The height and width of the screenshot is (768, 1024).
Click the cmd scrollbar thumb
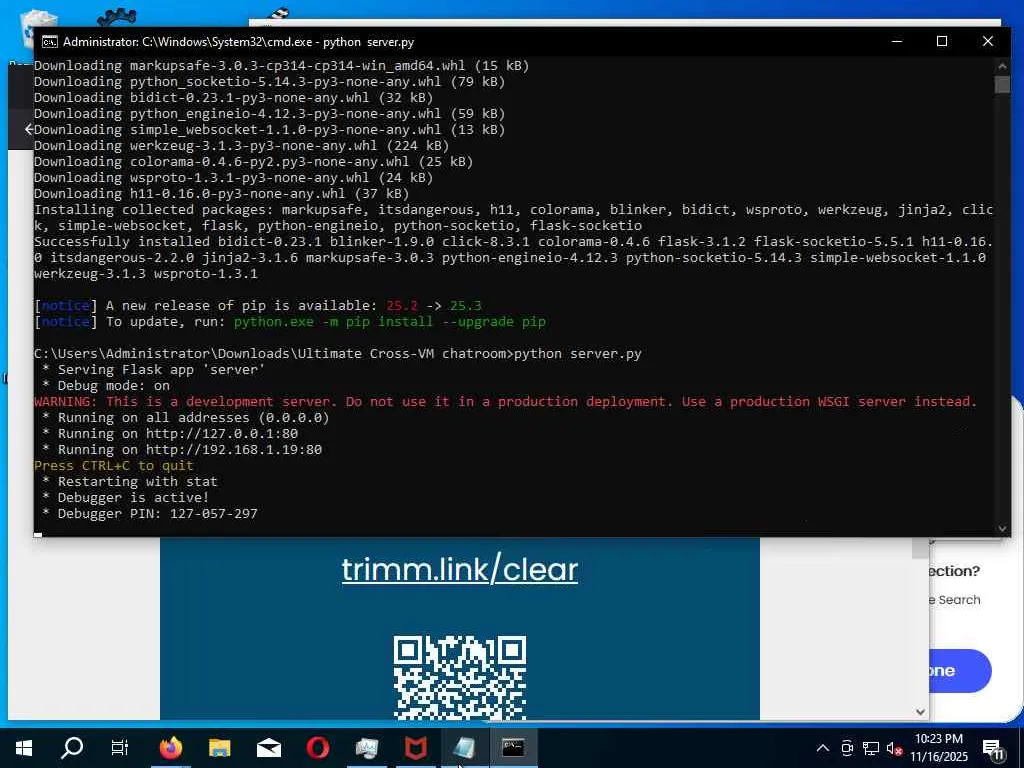pyautogui.click(x=1002, y=85)
